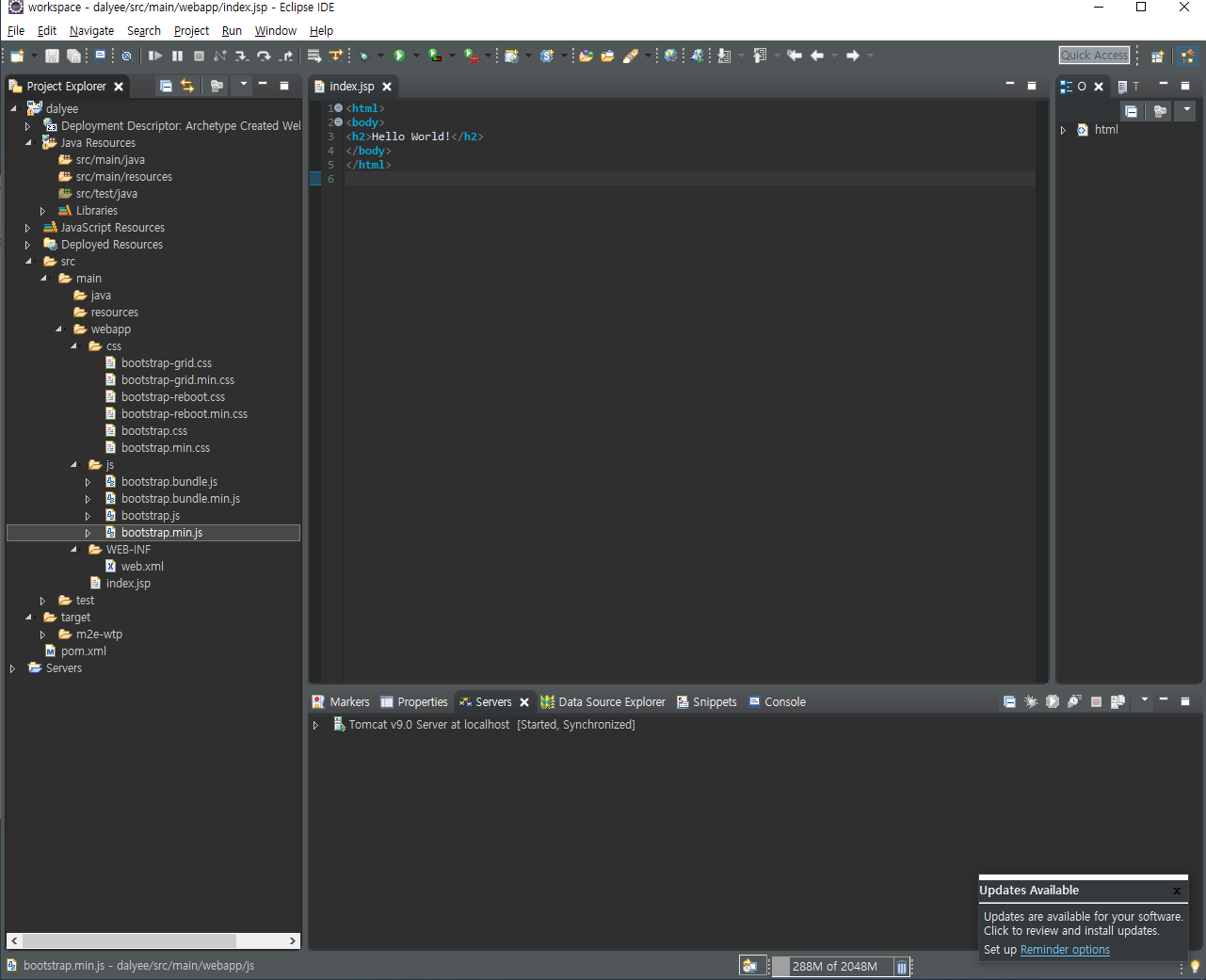Open the File menu
This screenshot has width=1206, height=980.
[x=16, y=31]
